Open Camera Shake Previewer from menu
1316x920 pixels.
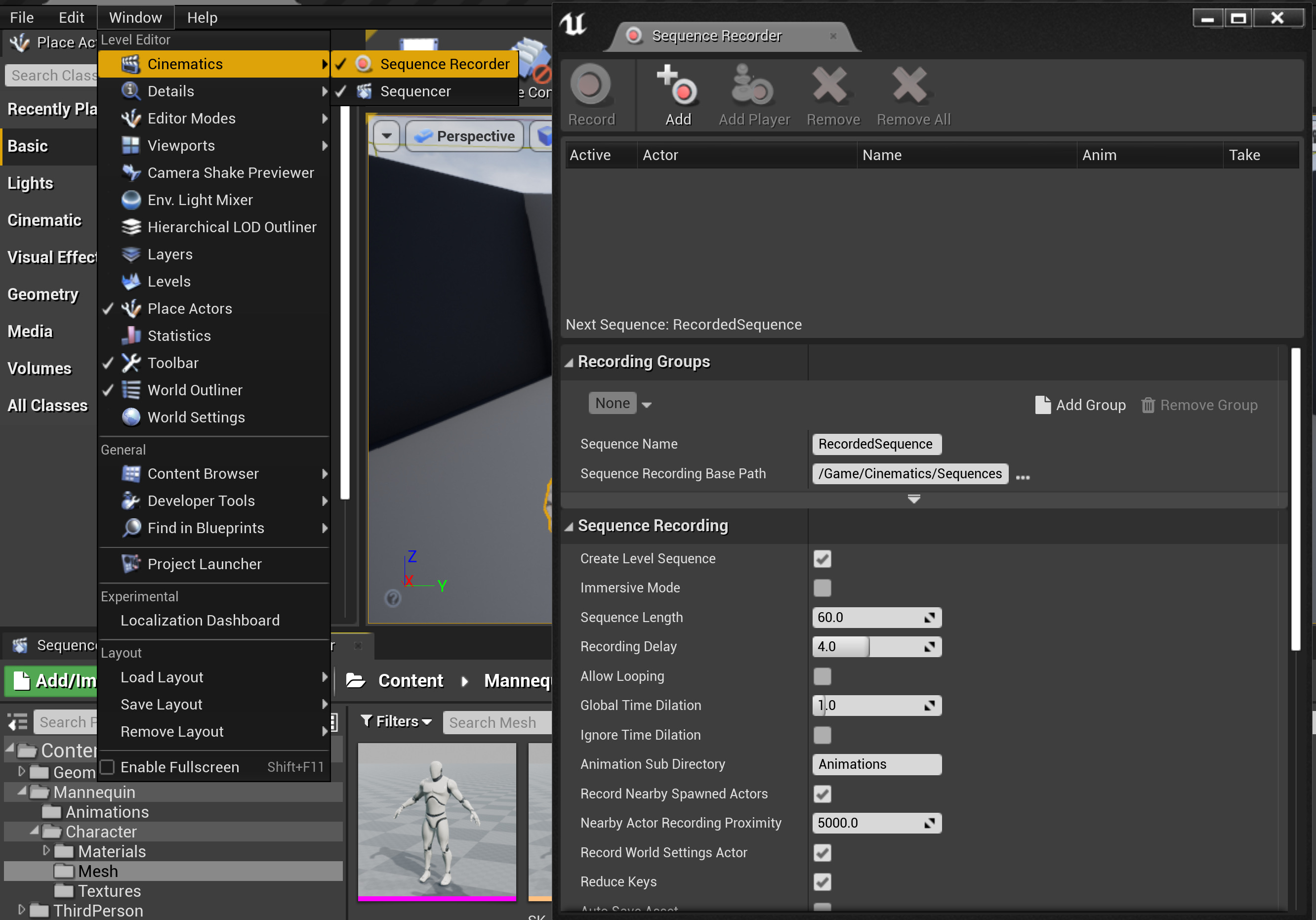pyautogui.click(x=230, y=172)
